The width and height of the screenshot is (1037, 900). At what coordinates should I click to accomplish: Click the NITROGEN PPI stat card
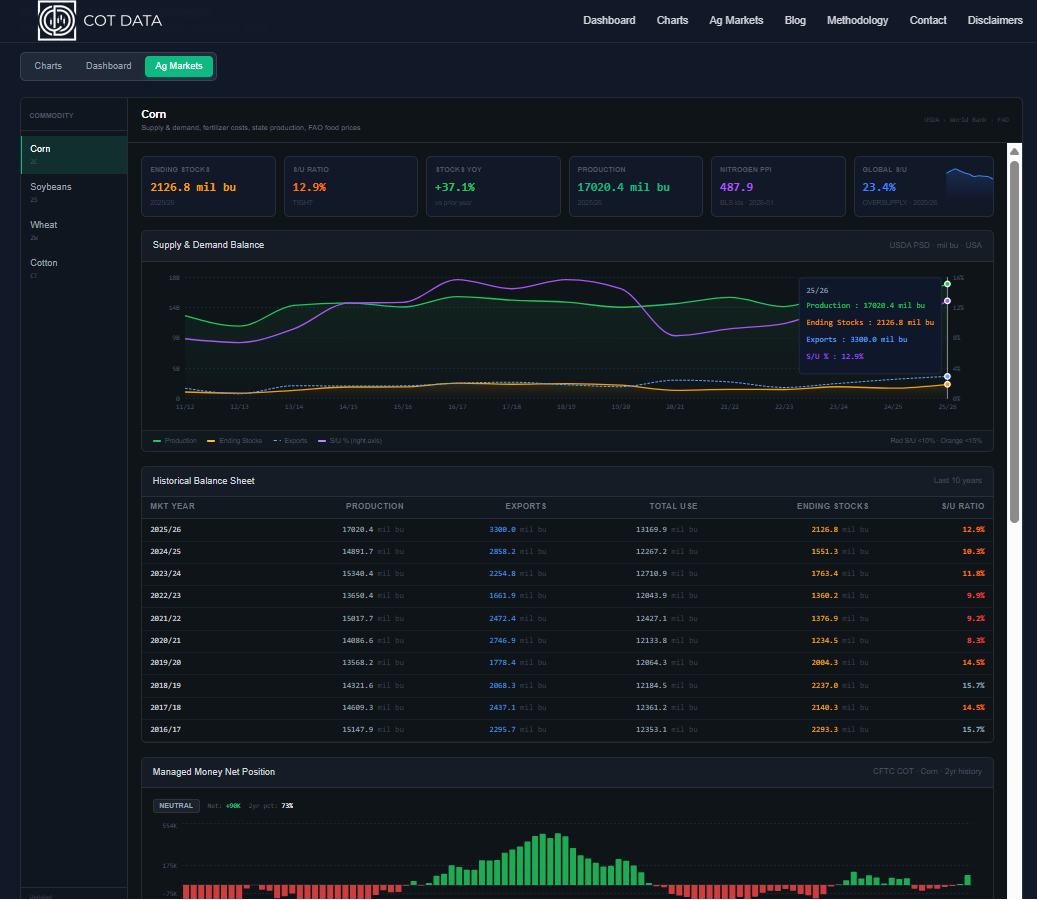pos(778,186)
